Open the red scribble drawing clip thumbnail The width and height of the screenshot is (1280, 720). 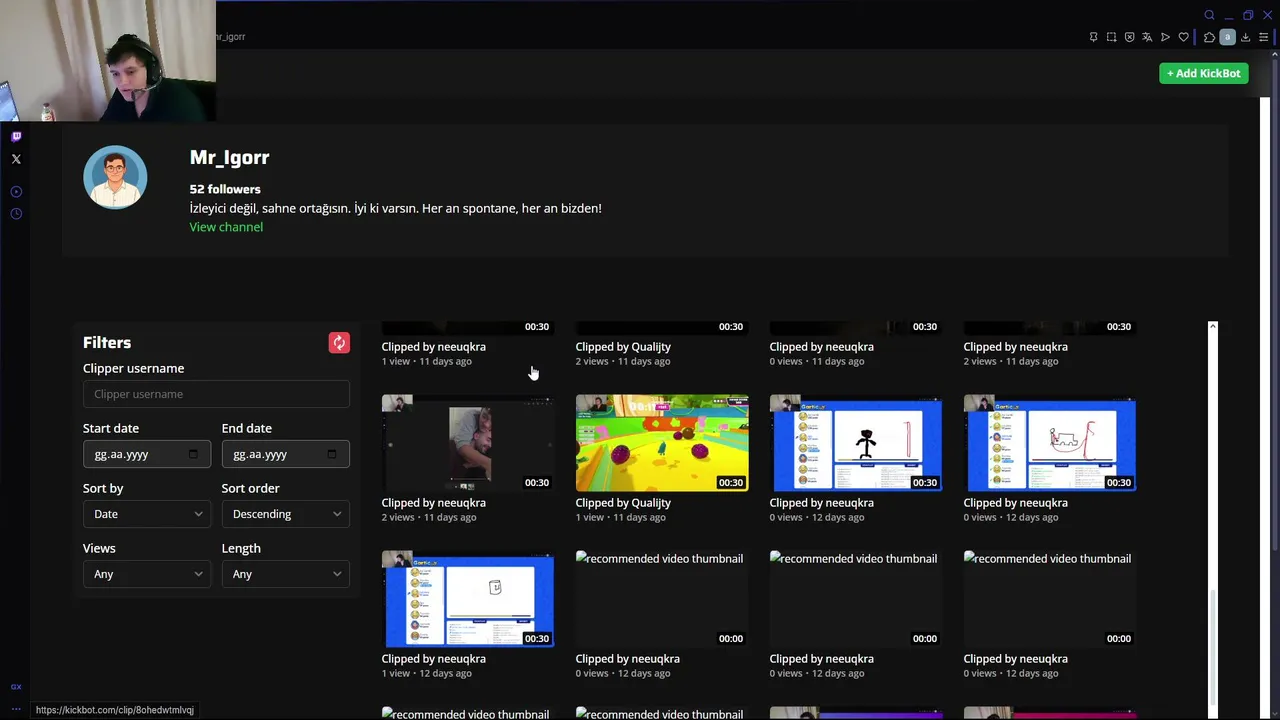(x=1050, y=443)
